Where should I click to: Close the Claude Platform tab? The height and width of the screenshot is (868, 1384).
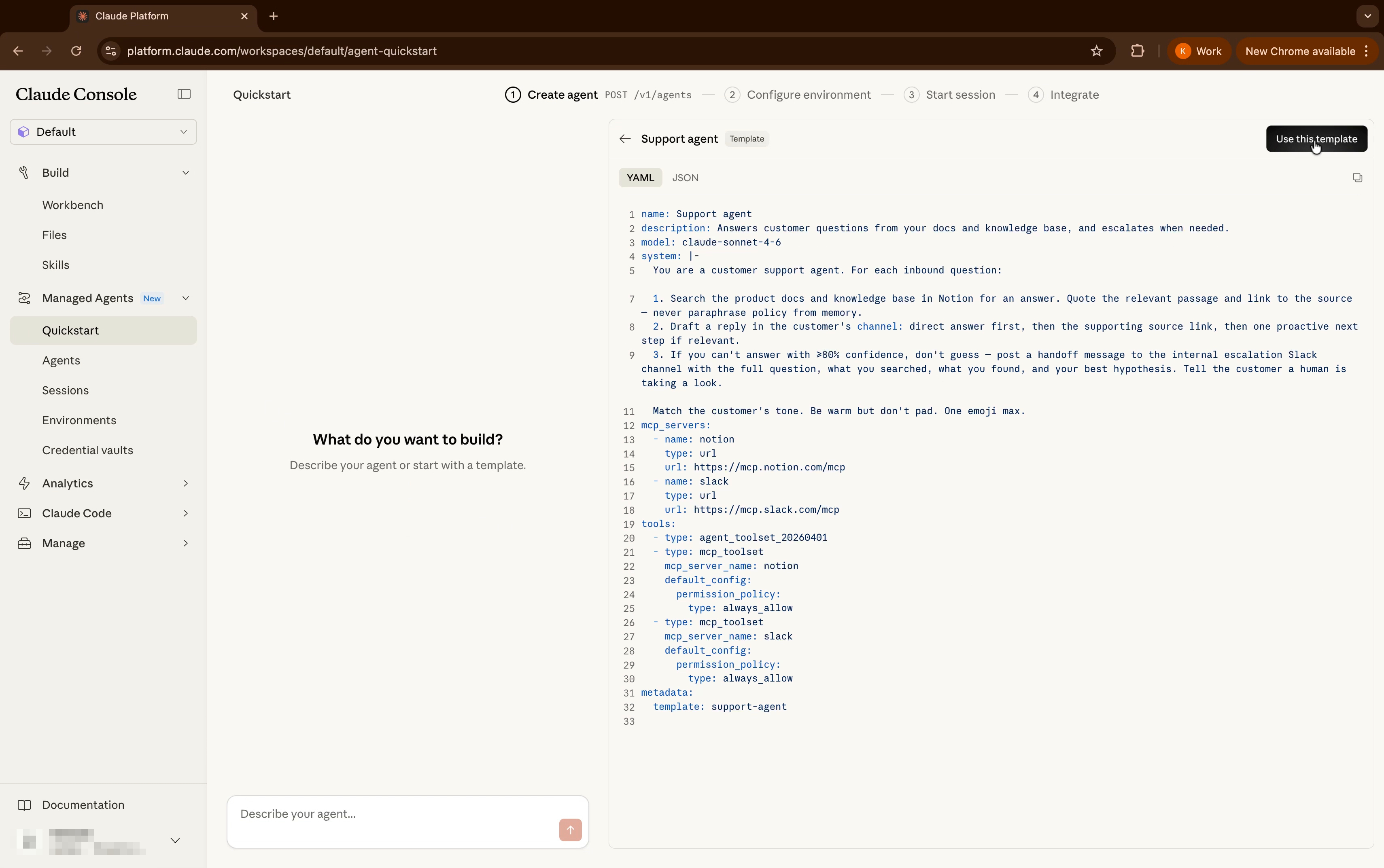coord(244,16)
